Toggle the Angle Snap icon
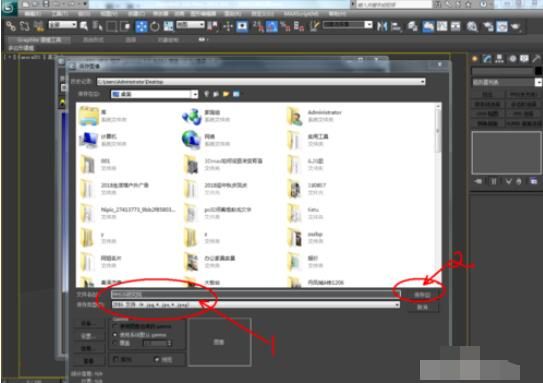This screenshot has width=543, height=383. (272, 26)
